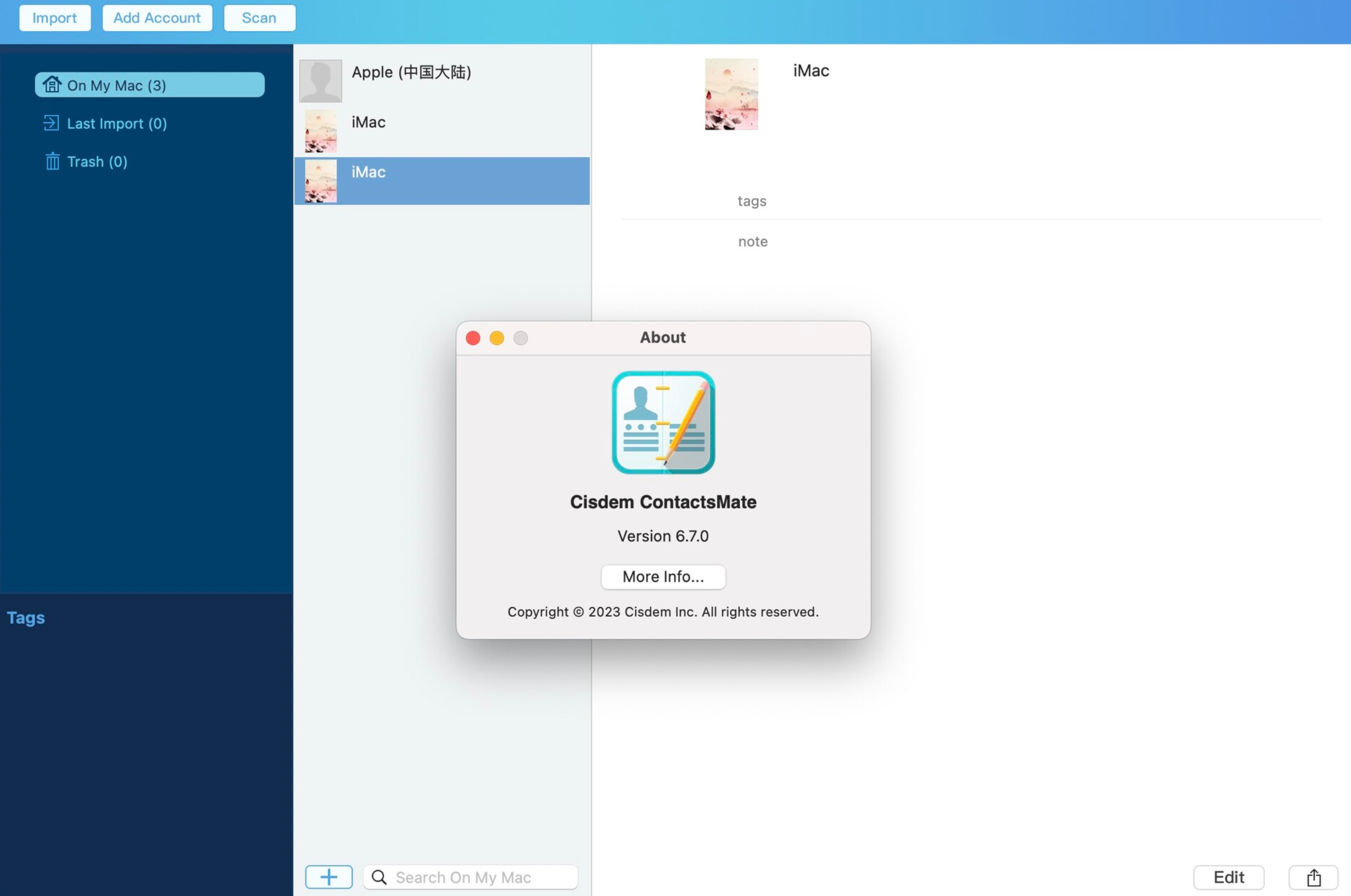Image resolution: width=1351 pixels, height=896 pixels.
Task: Click the add new contact (+) button
Action: [x=329, y=876]
